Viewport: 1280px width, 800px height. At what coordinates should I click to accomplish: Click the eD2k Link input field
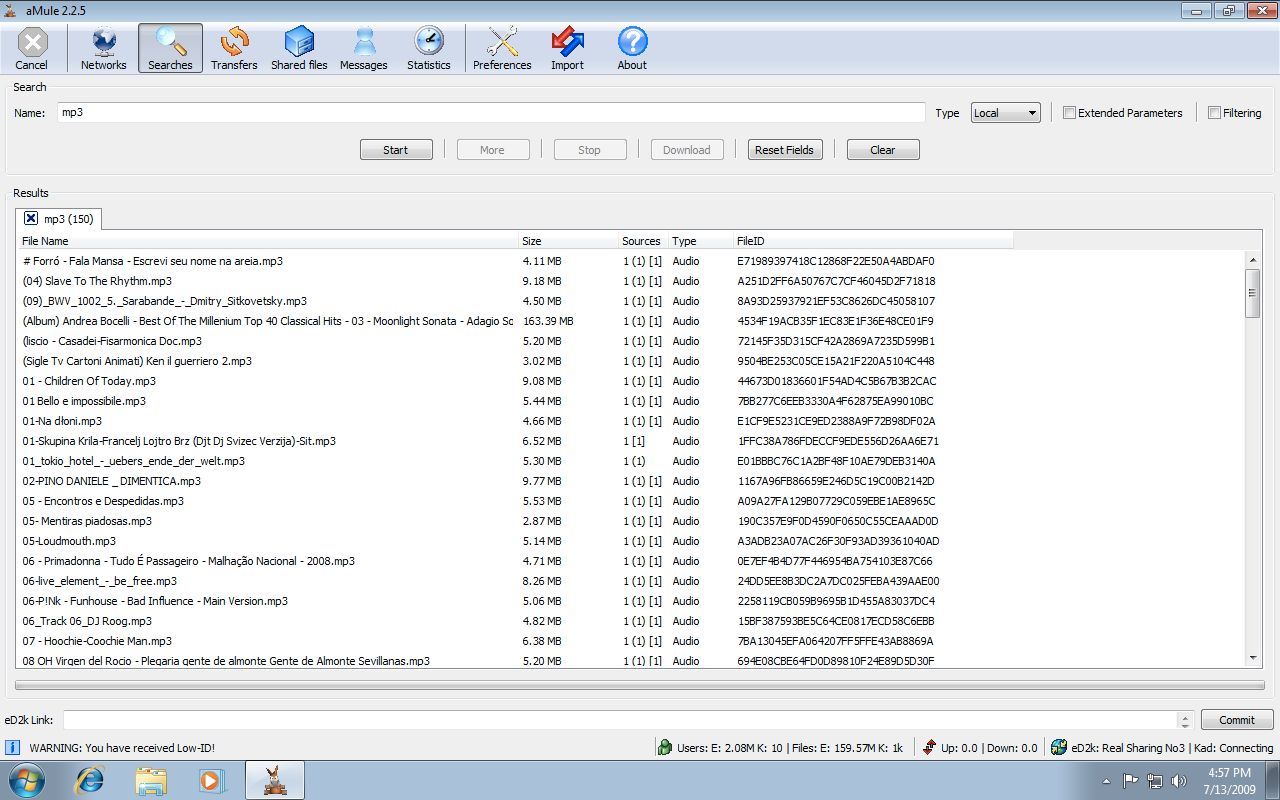pos(620,720)
